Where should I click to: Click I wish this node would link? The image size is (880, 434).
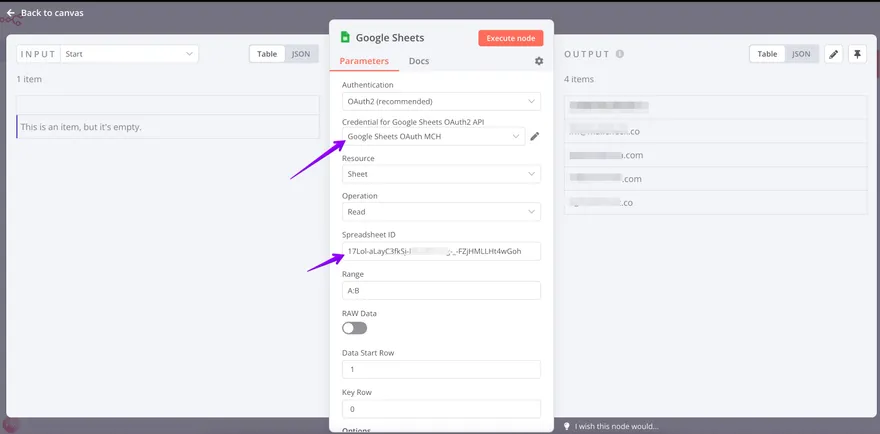617,426
